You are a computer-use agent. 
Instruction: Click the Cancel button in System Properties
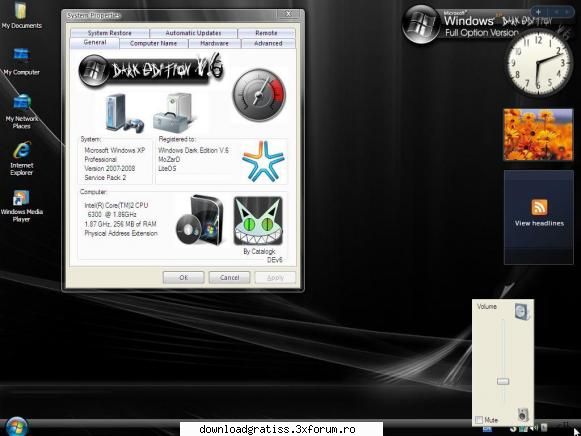229,277
